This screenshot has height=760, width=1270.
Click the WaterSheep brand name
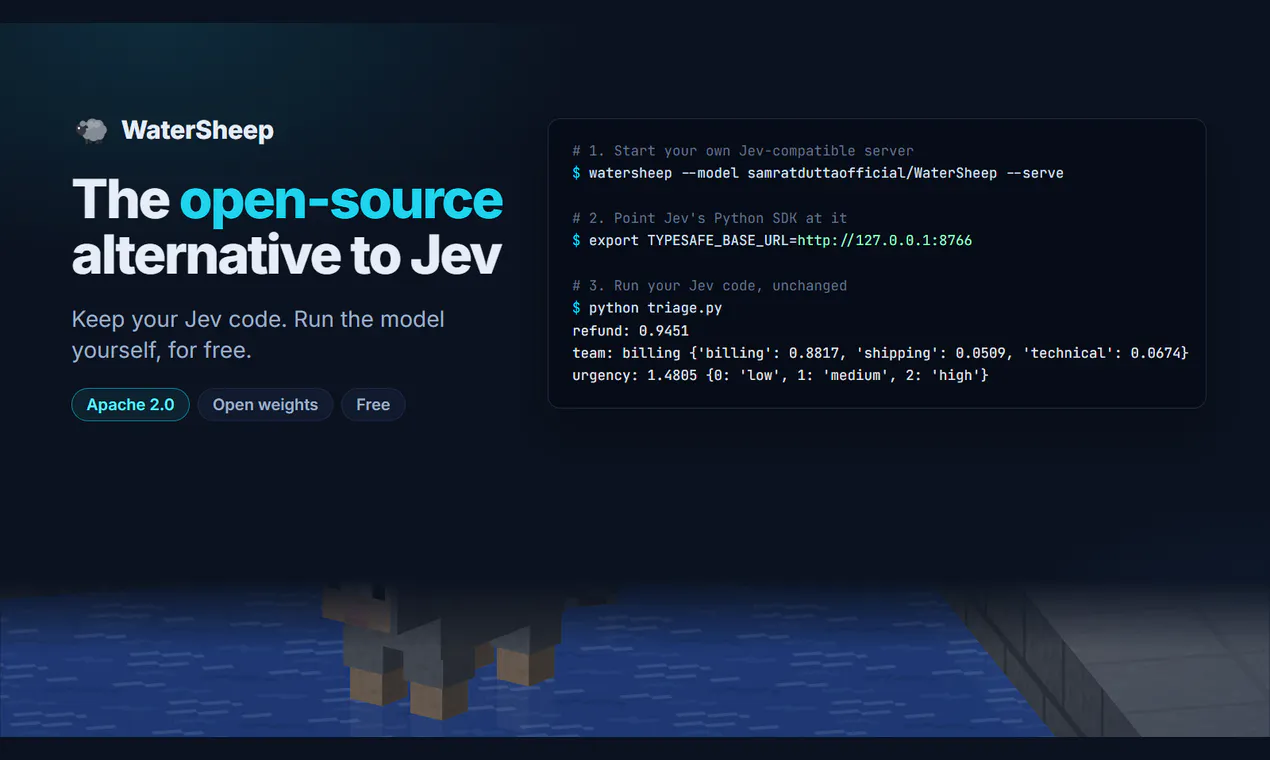click(x=197, y=130)
